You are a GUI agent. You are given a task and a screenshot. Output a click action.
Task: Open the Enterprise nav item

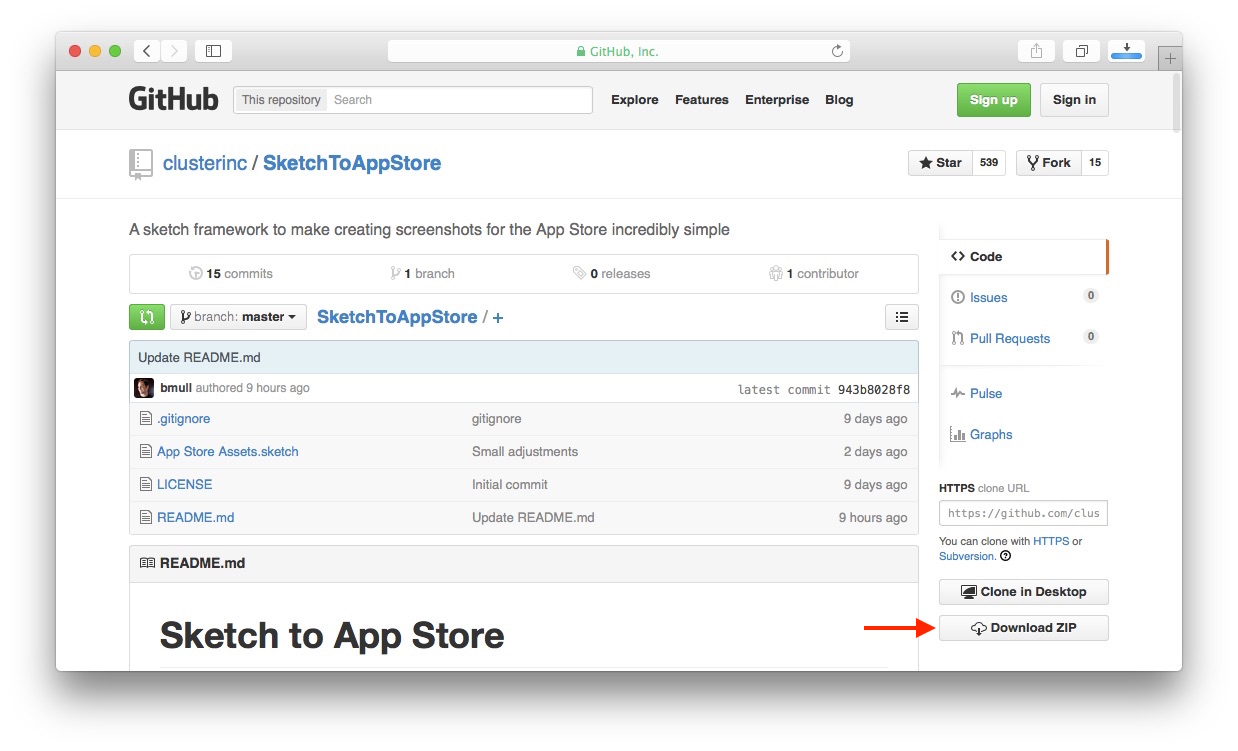click(777, 100)
